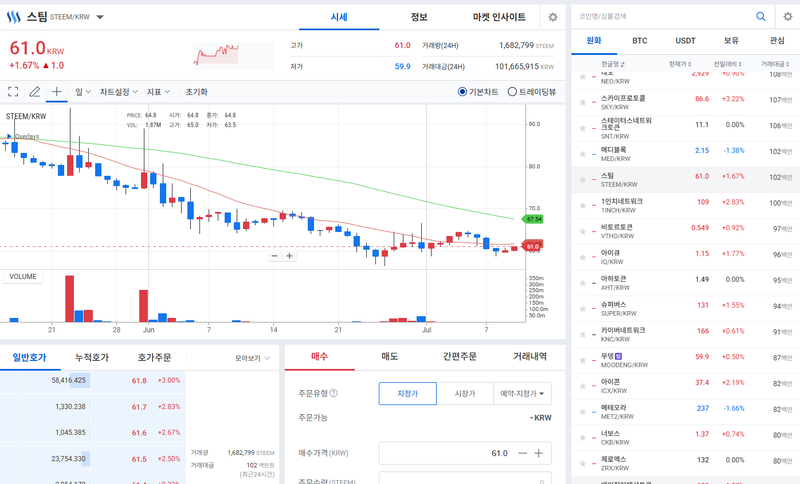Screen dimensions: 800x484
Task: Select the 매도 sell tab
Action: [x=390, y=356]
